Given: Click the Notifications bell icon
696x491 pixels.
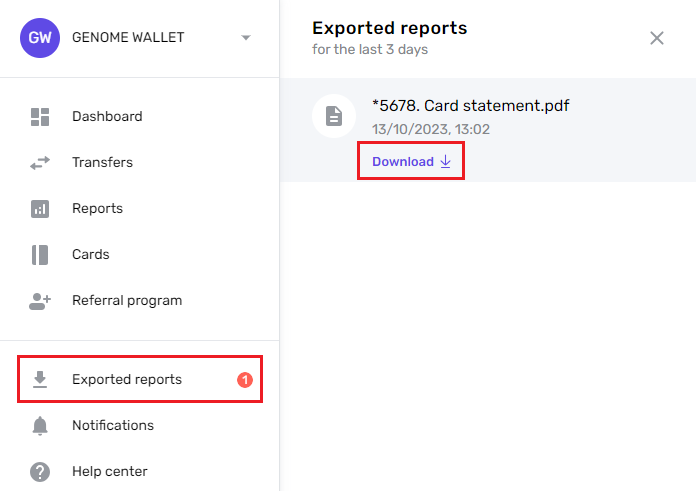Looking at the screenshot, I should (x=40, y=426).
